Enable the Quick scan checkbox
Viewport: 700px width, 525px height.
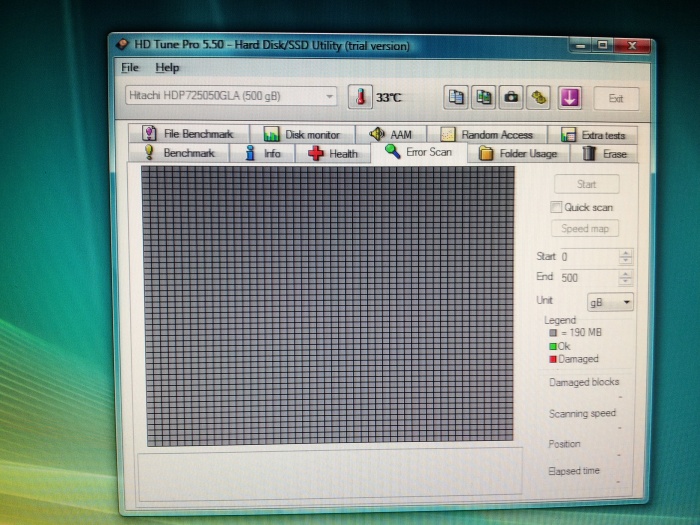pos(556,207)
